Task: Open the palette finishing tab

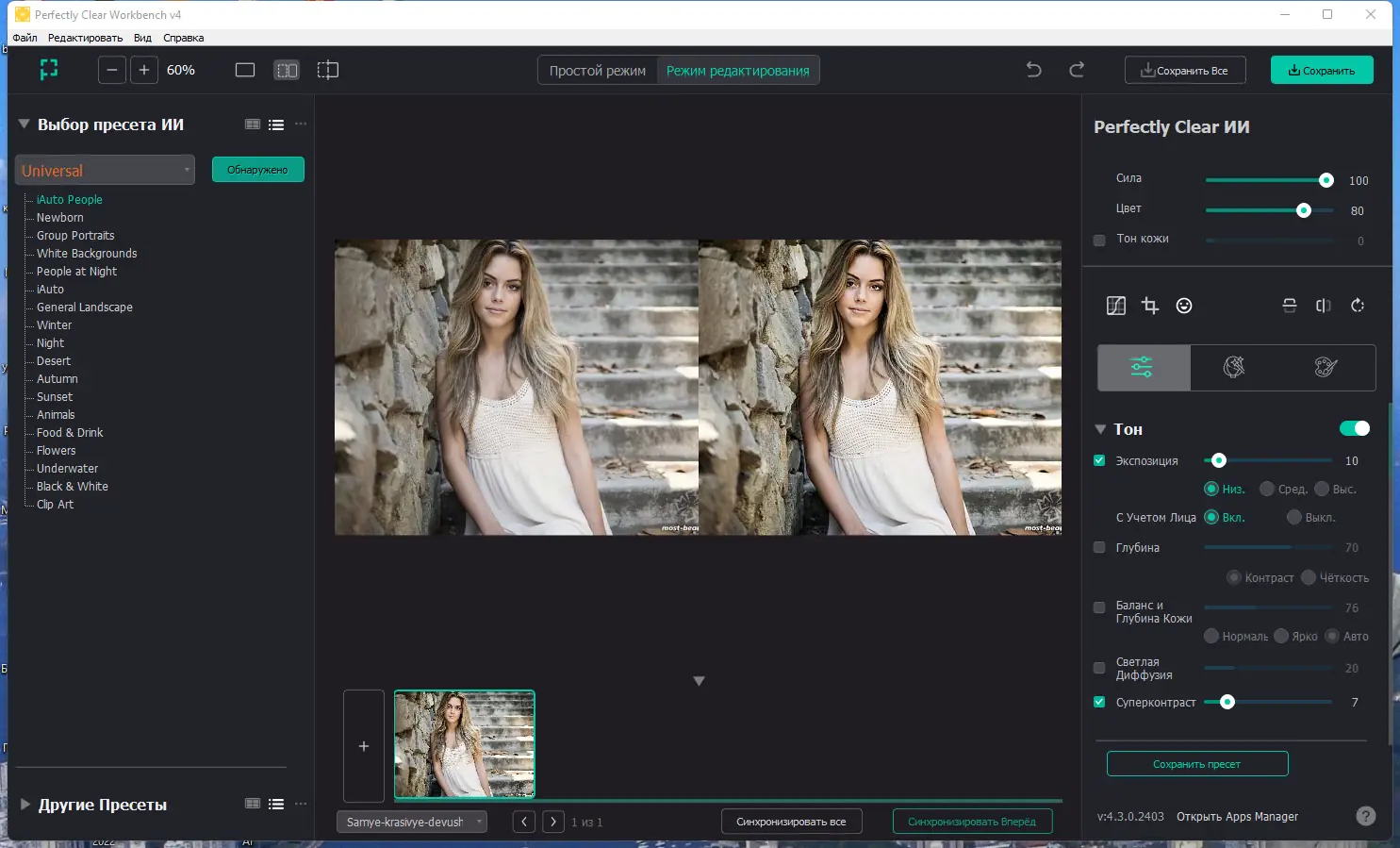Action: click(1326, 367)
